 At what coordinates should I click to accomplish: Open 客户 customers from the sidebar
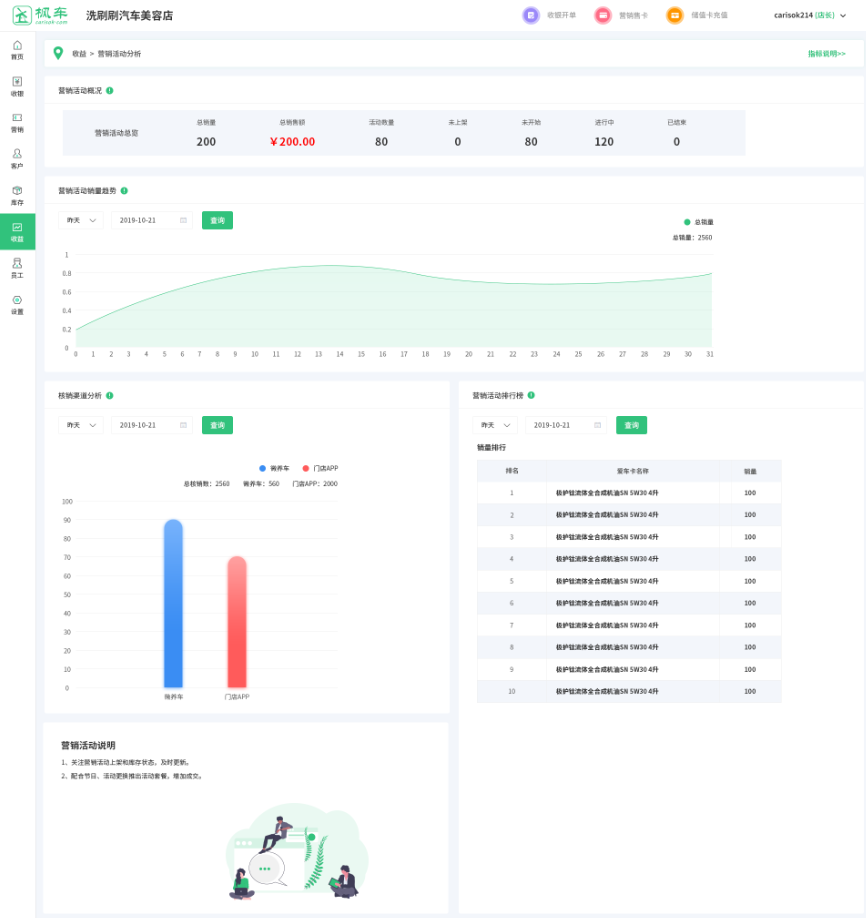coord(17,158)
